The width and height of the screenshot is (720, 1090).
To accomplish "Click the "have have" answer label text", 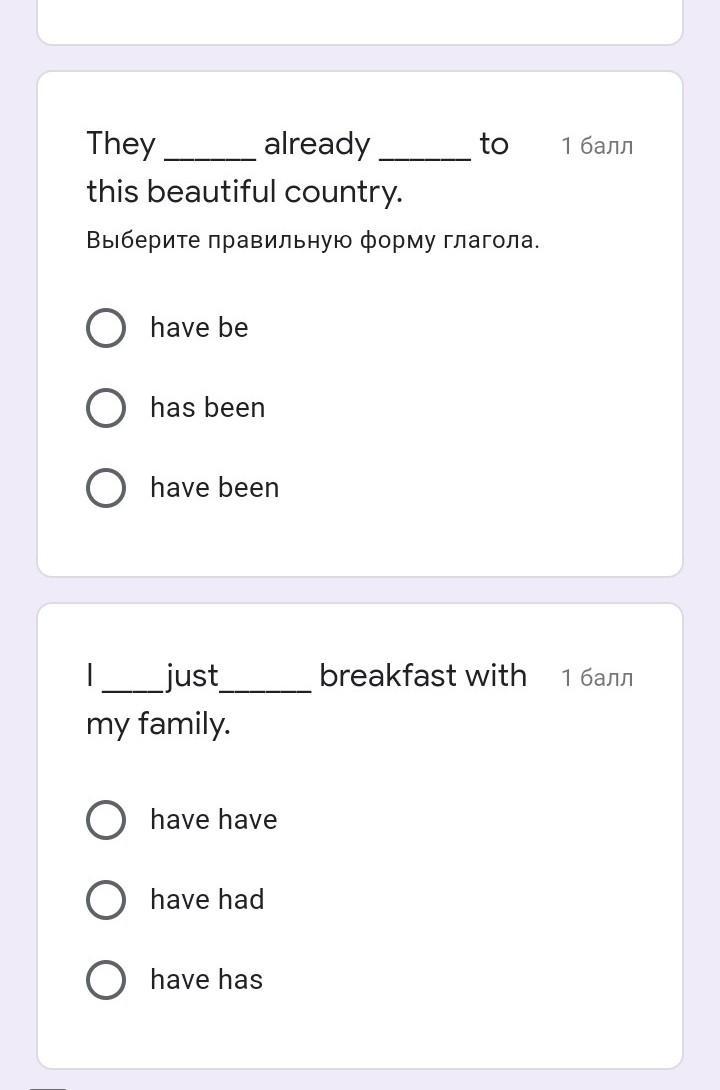I will point(214,820).
